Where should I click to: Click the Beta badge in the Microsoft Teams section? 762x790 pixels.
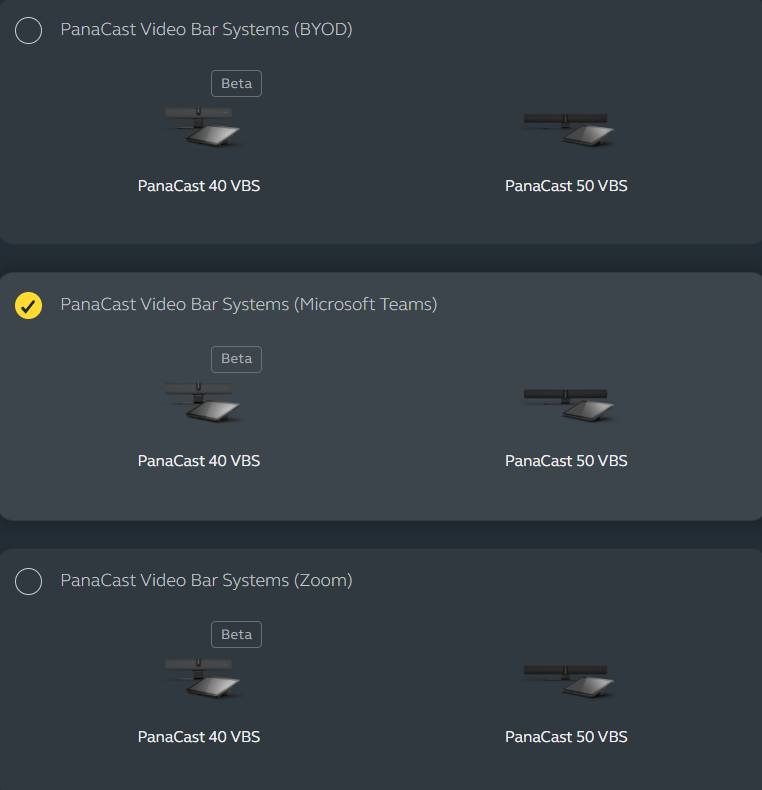pyautogui.click(x=236, y=359)
